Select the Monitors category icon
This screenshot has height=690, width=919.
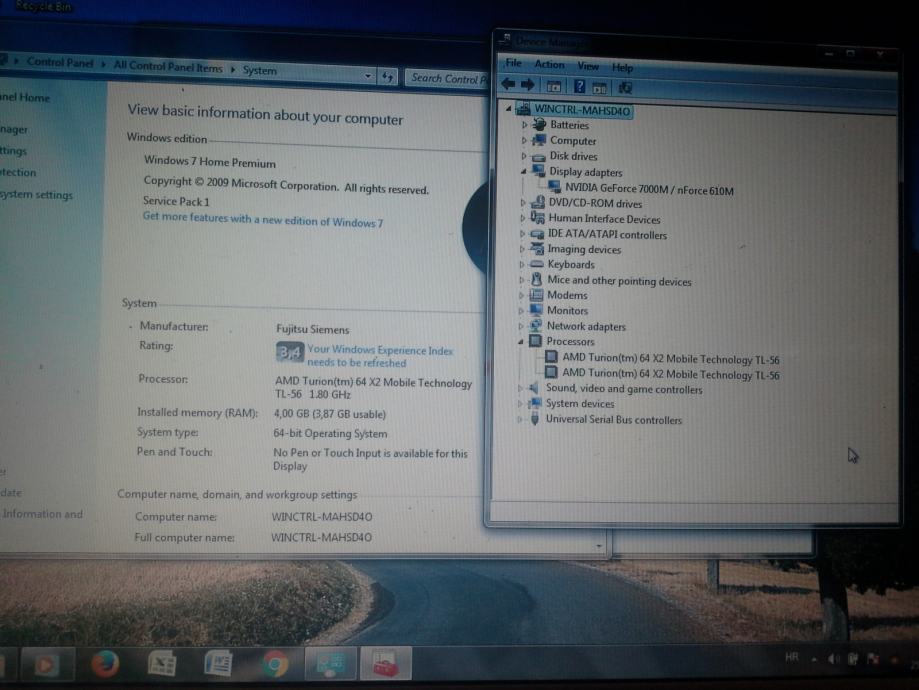click(536, 310)
